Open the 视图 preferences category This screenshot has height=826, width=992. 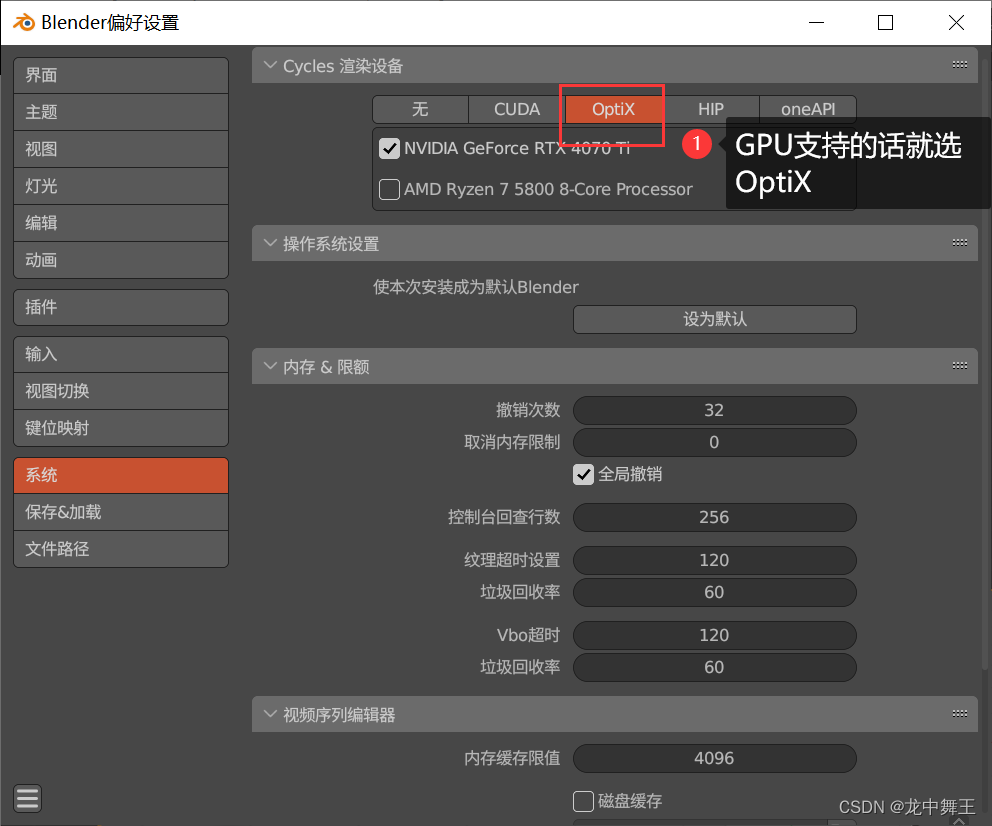[x=121, y=149]
